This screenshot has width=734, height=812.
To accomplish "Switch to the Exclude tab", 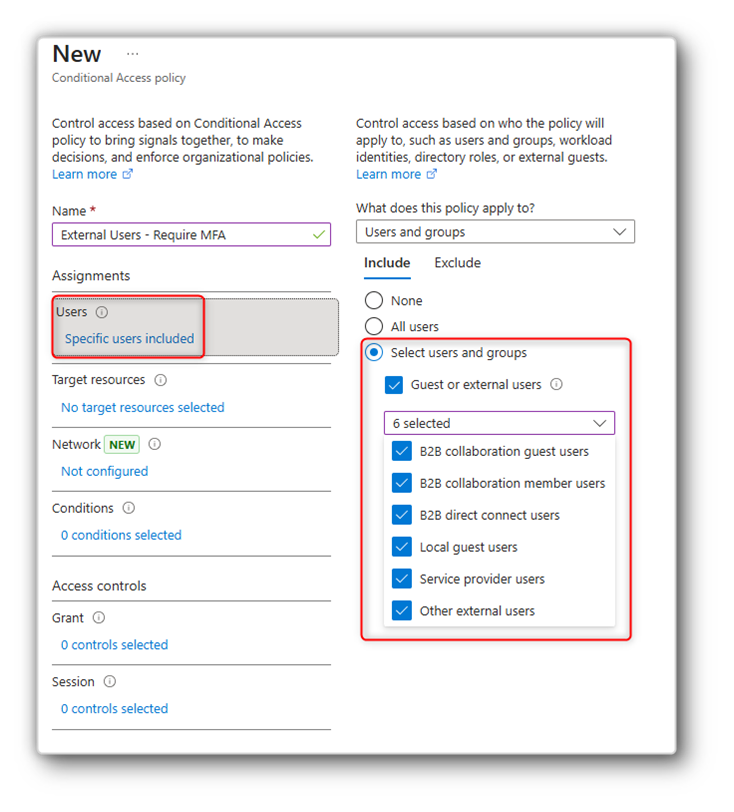I will click(x=457, y=264).
